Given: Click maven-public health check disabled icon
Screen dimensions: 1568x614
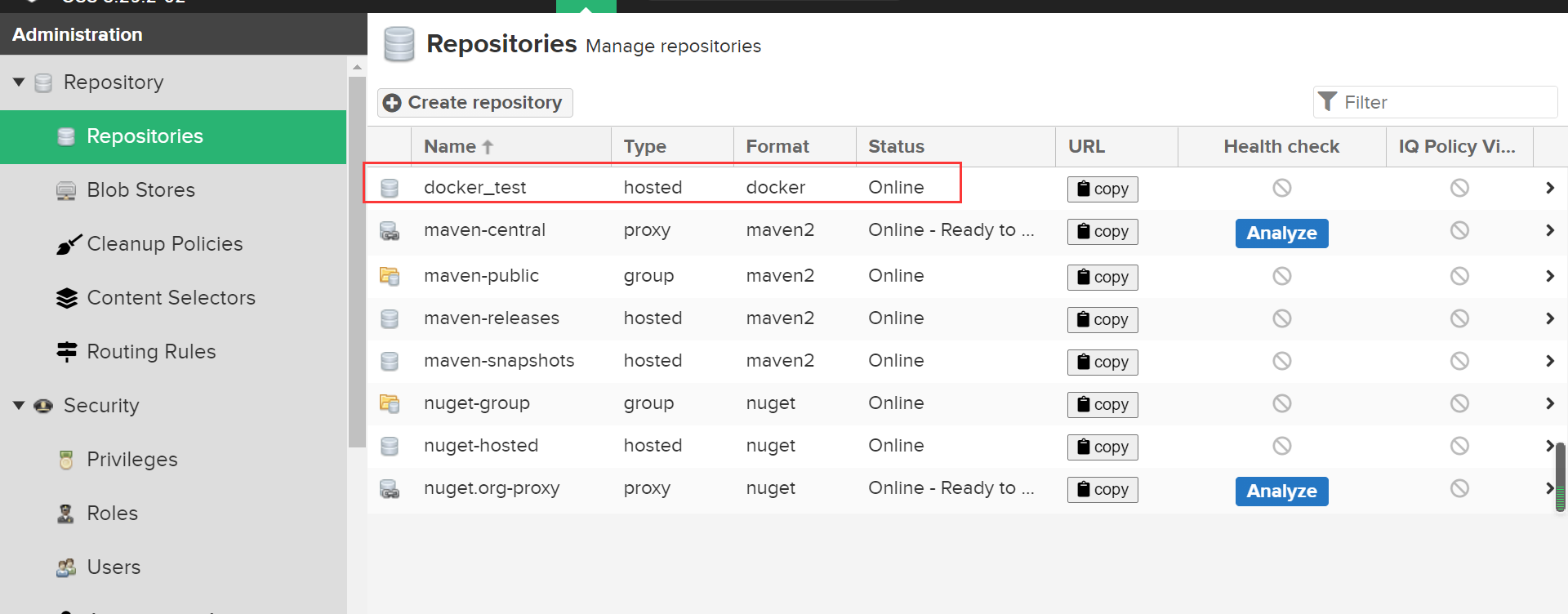Looking at the screenshot, I should [1281, 276].
